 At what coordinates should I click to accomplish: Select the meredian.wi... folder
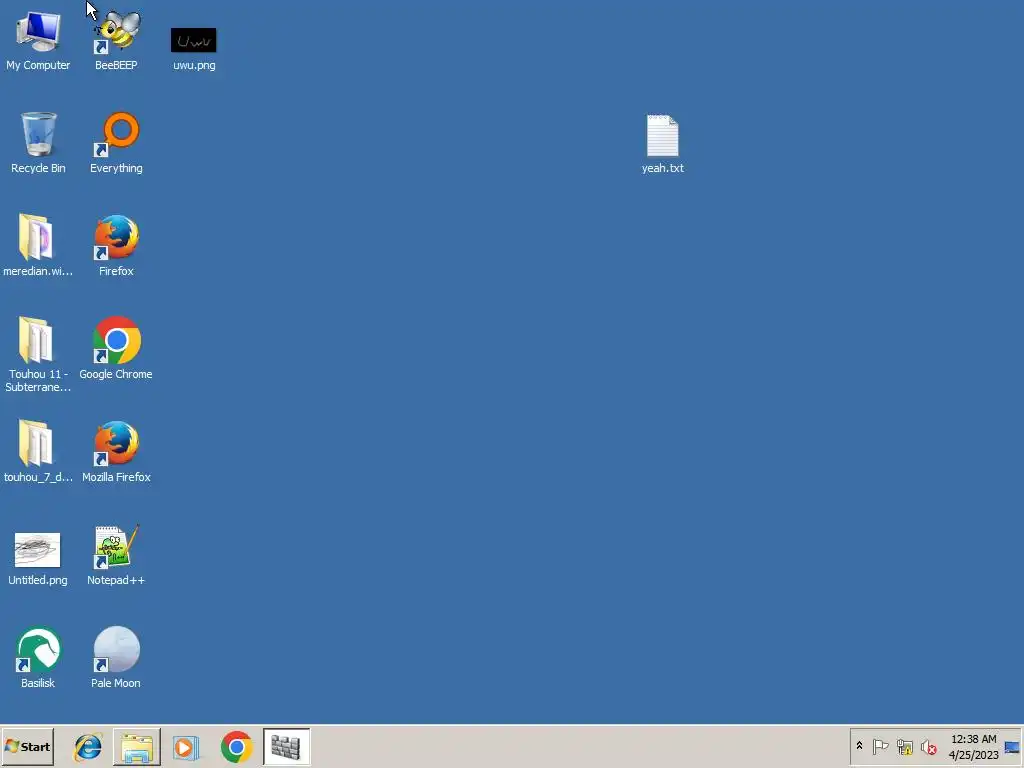pos(38,246)
